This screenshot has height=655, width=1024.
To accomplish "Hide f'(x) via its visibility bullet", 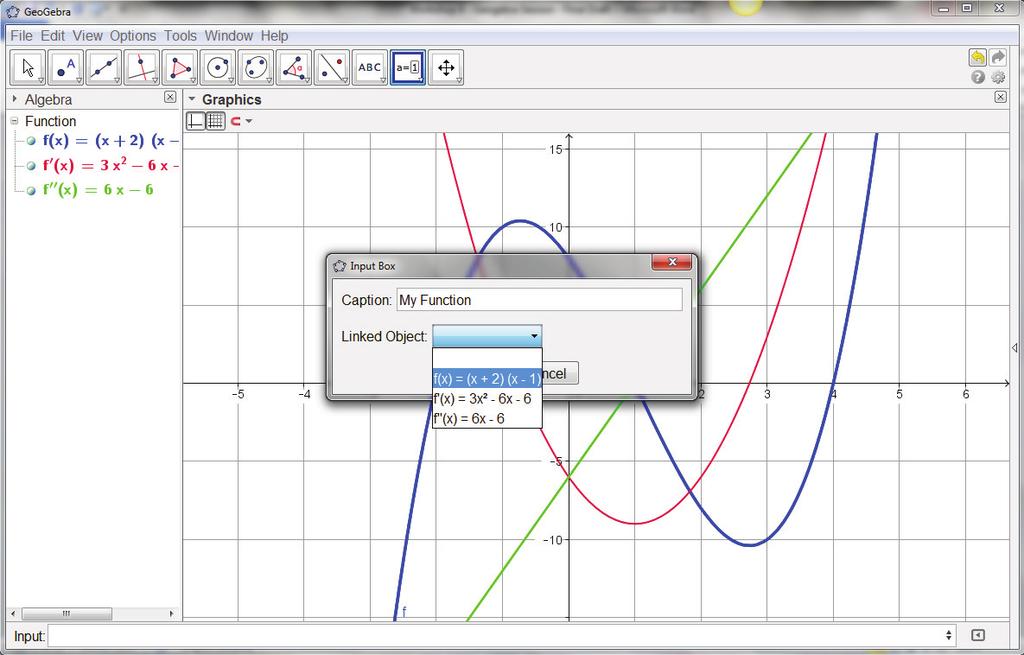I will point(31,166).
